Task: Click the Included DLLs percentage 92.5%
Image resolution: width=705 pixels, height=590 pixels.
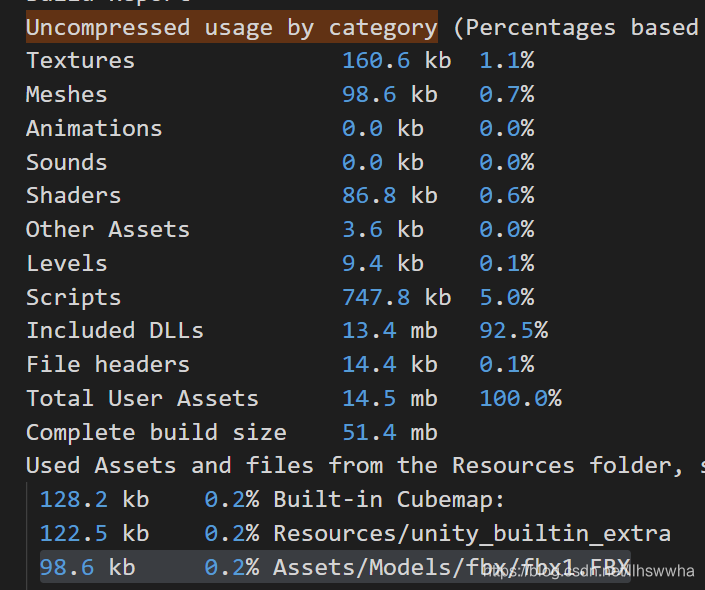Action: (x=513, y=331)
